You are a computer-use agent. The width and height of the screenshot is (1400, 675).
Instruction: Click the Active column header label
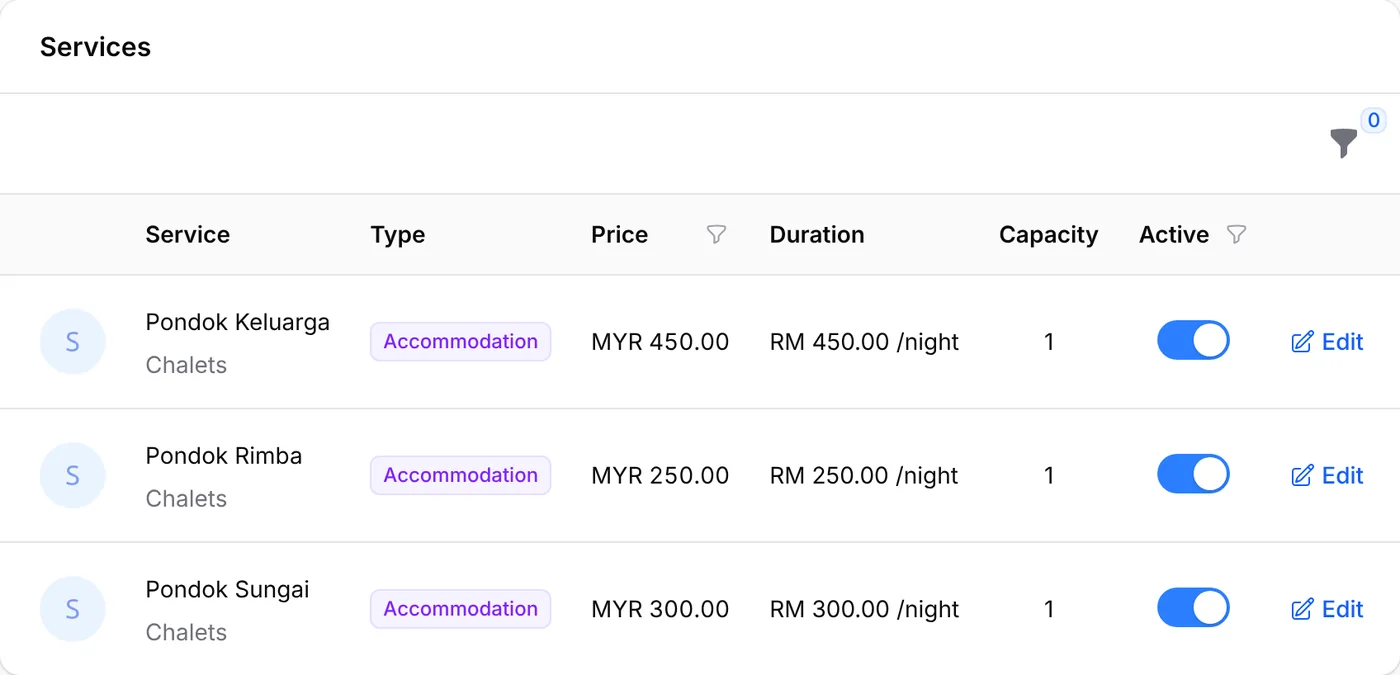tap(1174, 235)
